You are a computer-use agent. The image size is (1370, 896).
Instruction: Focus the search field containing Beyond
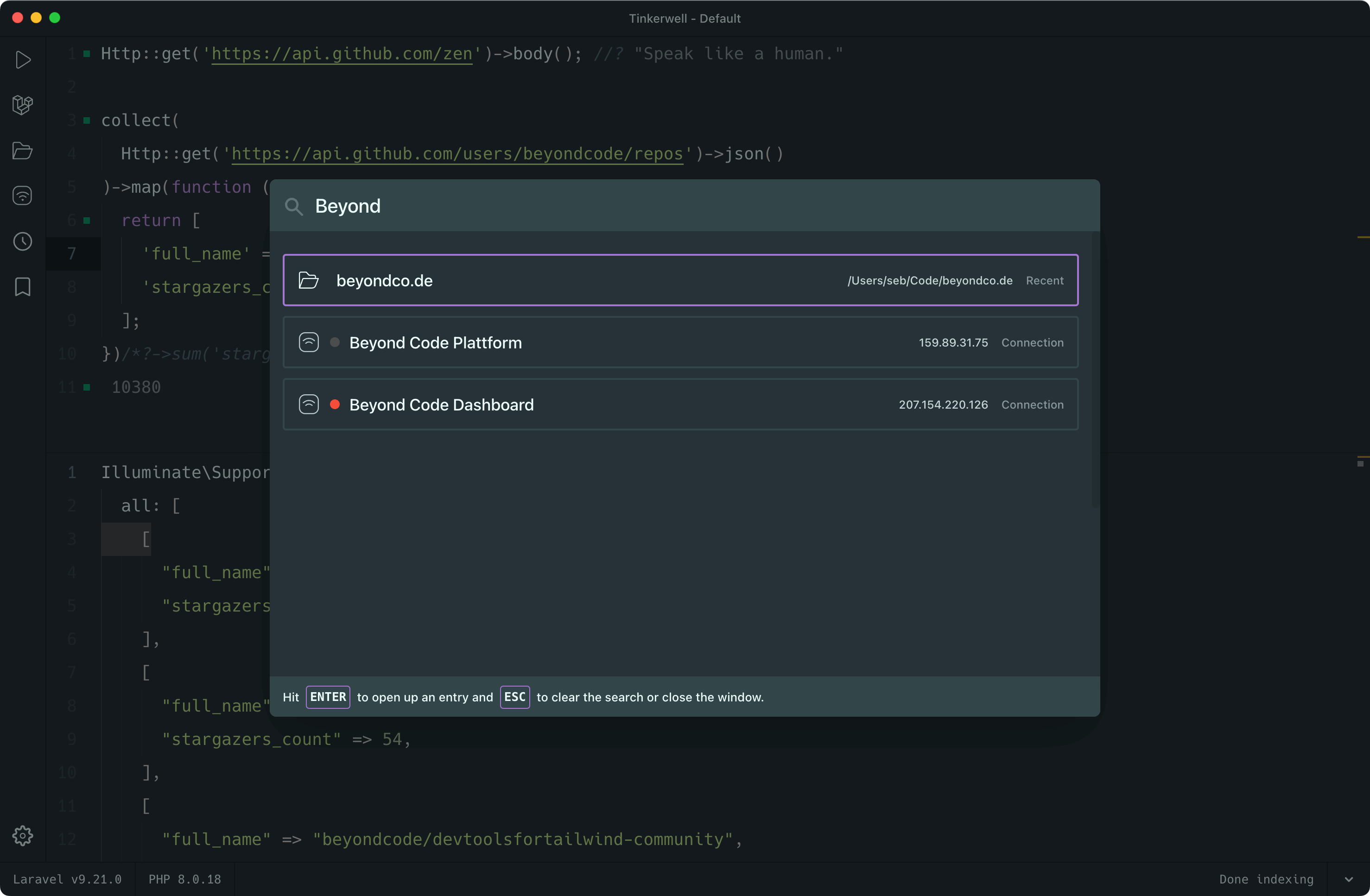(685, 206)
